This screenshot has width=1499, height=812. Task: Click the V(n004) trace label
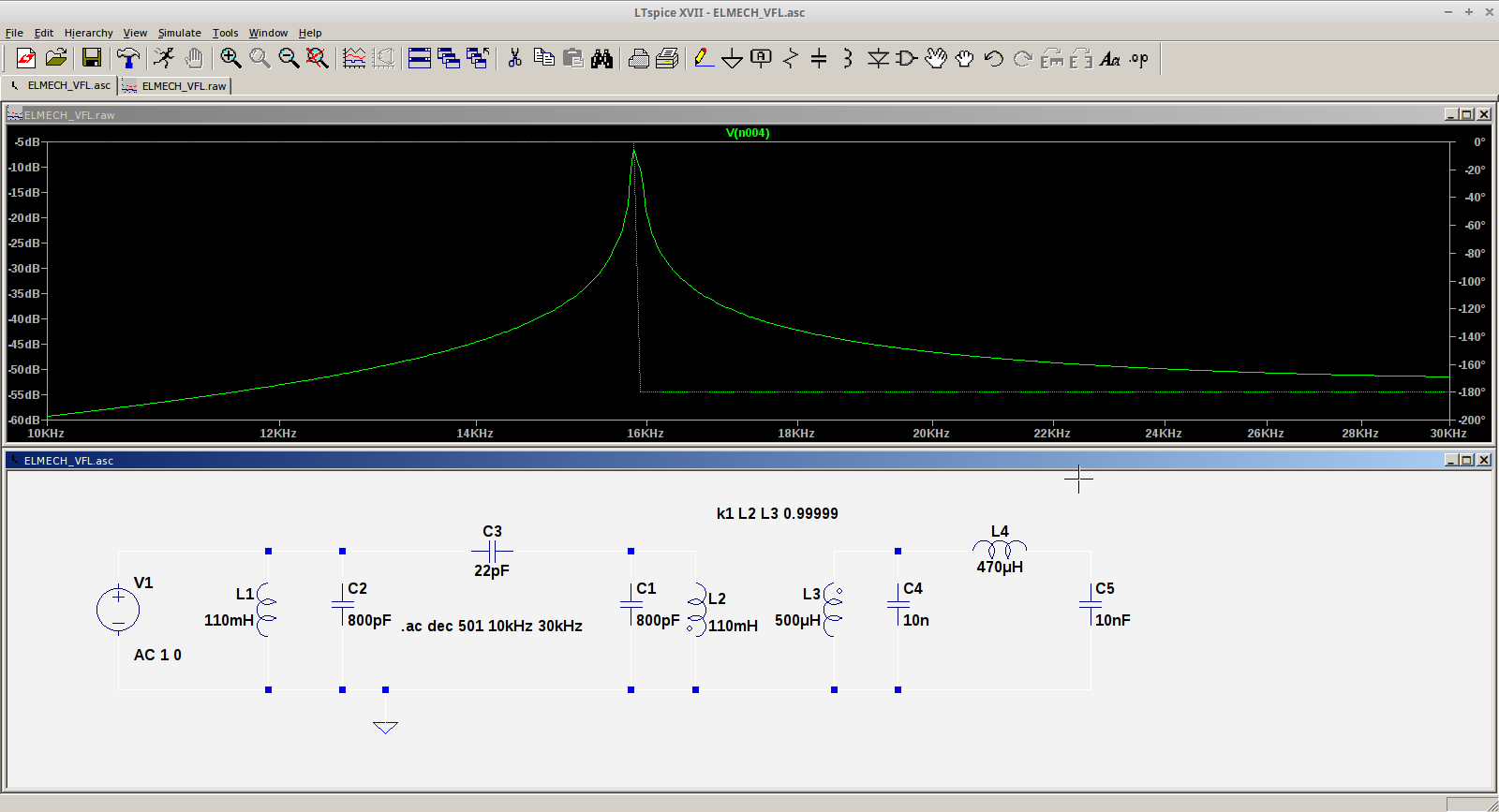point(748,133)
